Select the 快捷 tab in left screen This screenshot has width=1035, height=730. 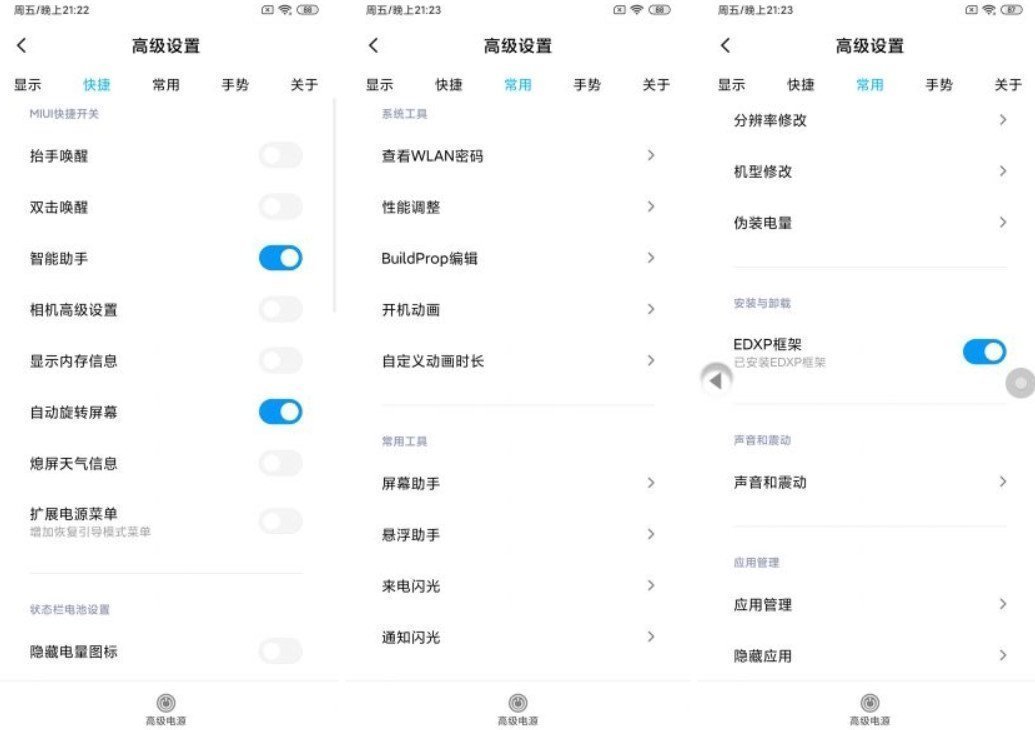coord(97,84)
